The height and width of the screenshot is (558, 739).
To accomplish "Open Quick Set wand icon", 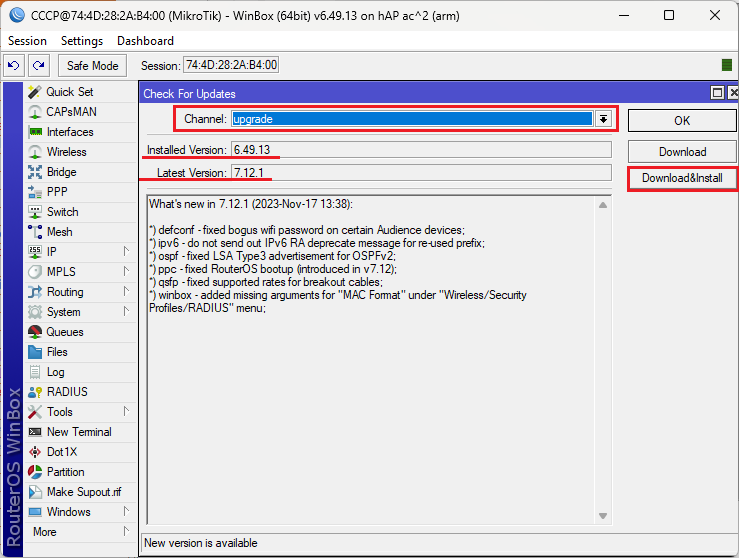I will (x=34, y=92).
